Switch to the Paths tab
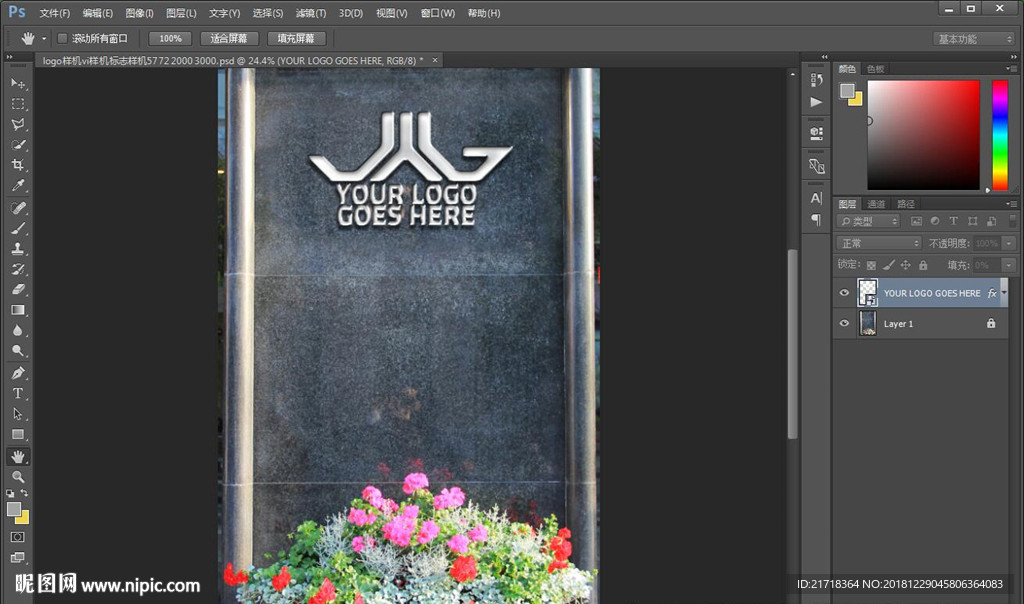This screenshot has width=1024, height=604. pos(905,204)
